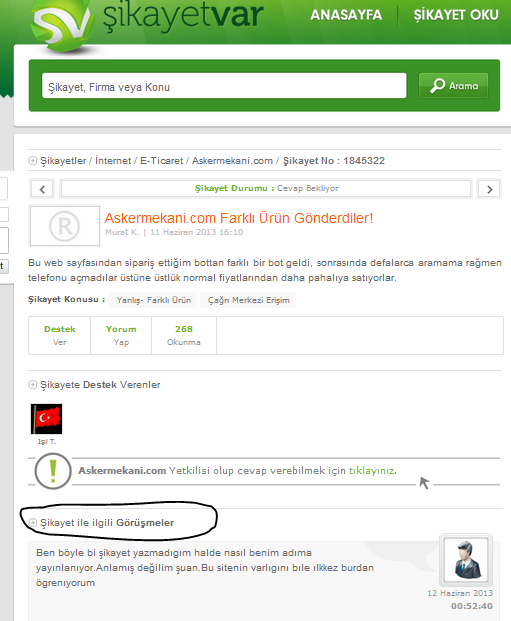Click the Arama search button
The height and width of the screenshot is (621, 511).
[x=454, y=86]
